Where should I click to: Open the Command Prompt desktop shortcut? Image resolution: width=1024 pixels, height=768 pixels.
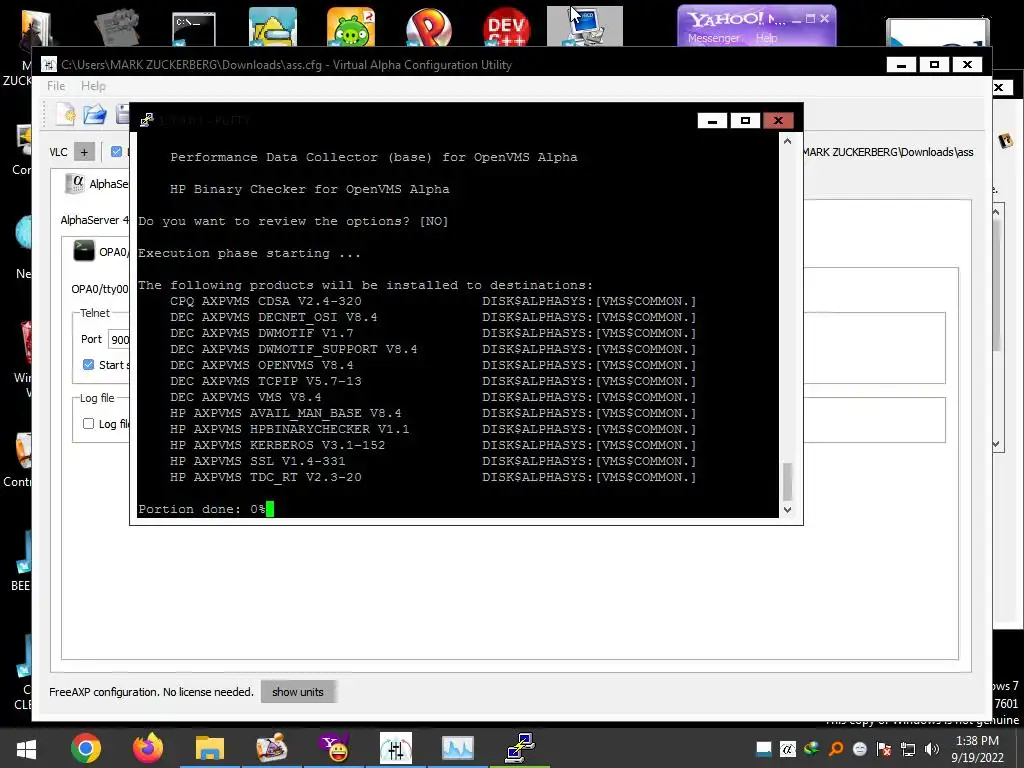coord(194,29)
